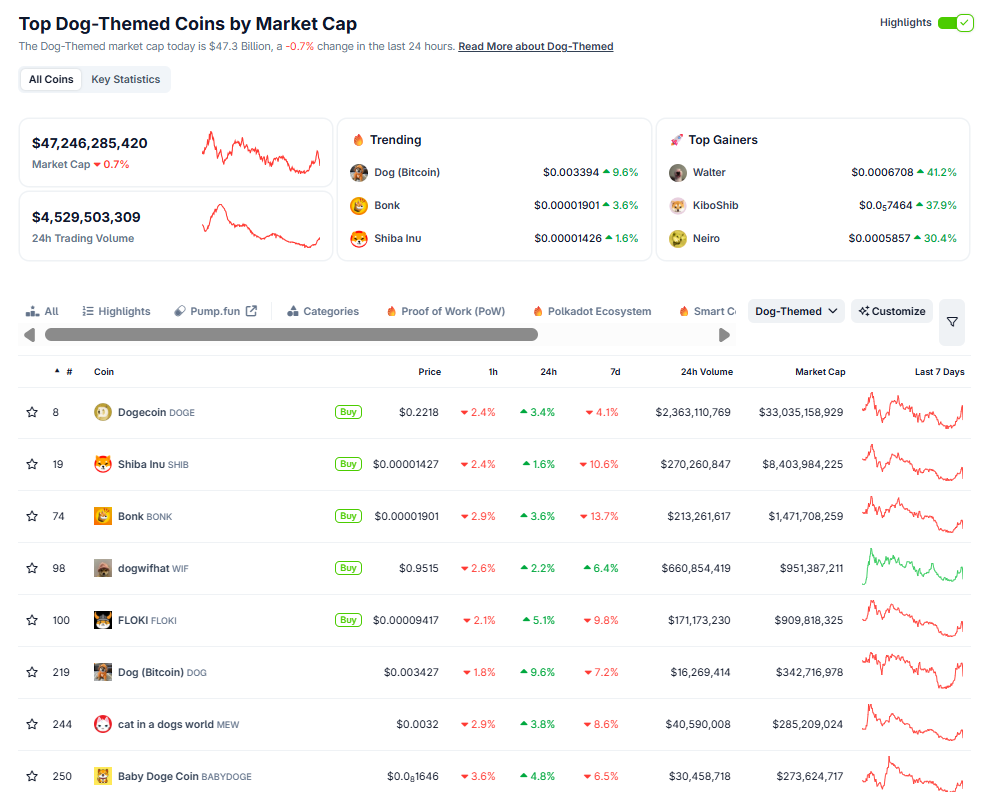This screenshot has height=792, width=987.
Task: Click KiboShib icon in Top Gainers
Action: pos(678,205)
